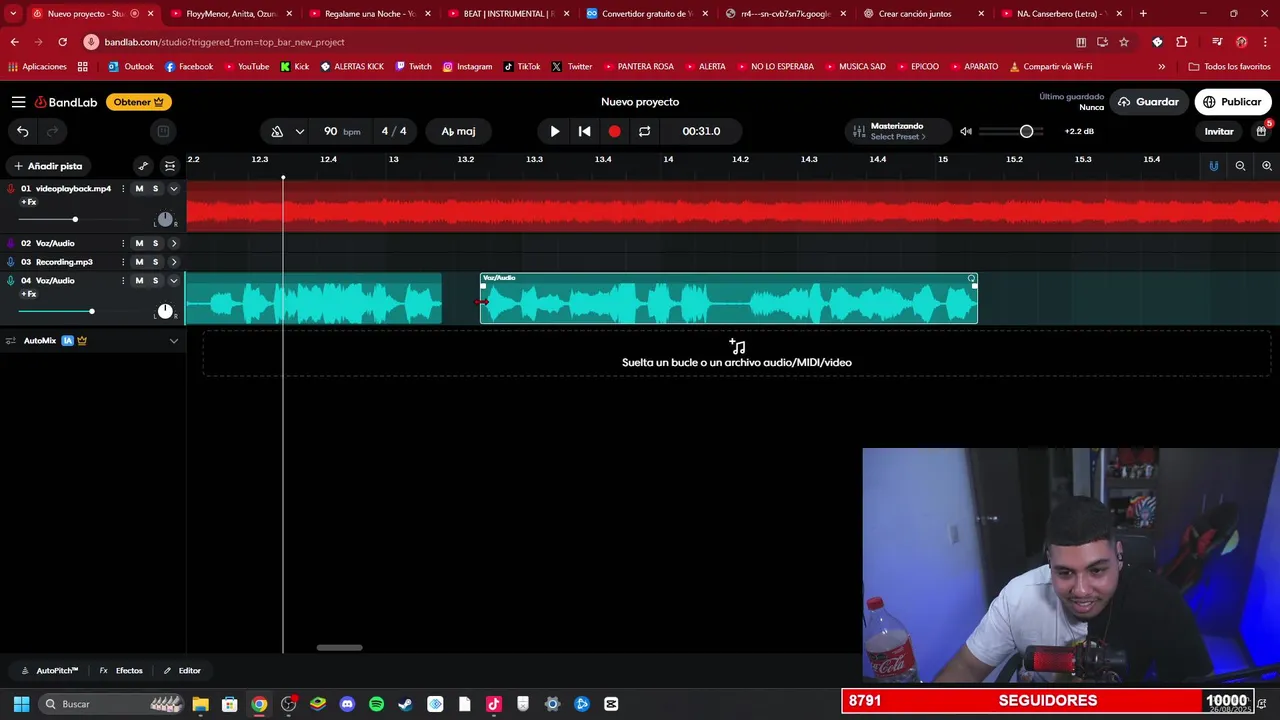This screenshot has height=720, width=1280.
Task: Collapse the videoplayback.mp4 track
Action: (x=173, y=189)
